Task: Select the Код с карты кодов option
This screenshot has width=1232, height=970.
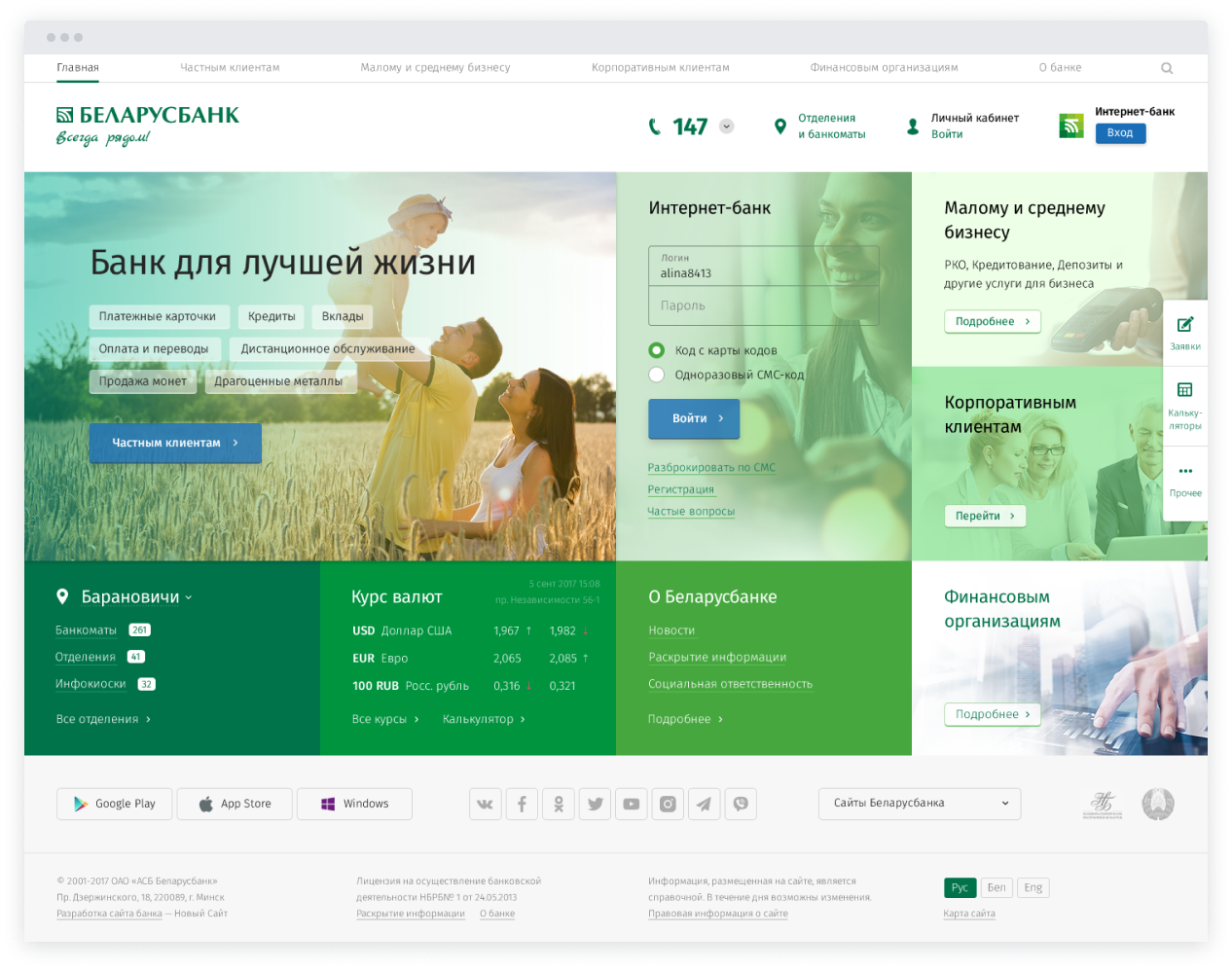Action: 657,350
